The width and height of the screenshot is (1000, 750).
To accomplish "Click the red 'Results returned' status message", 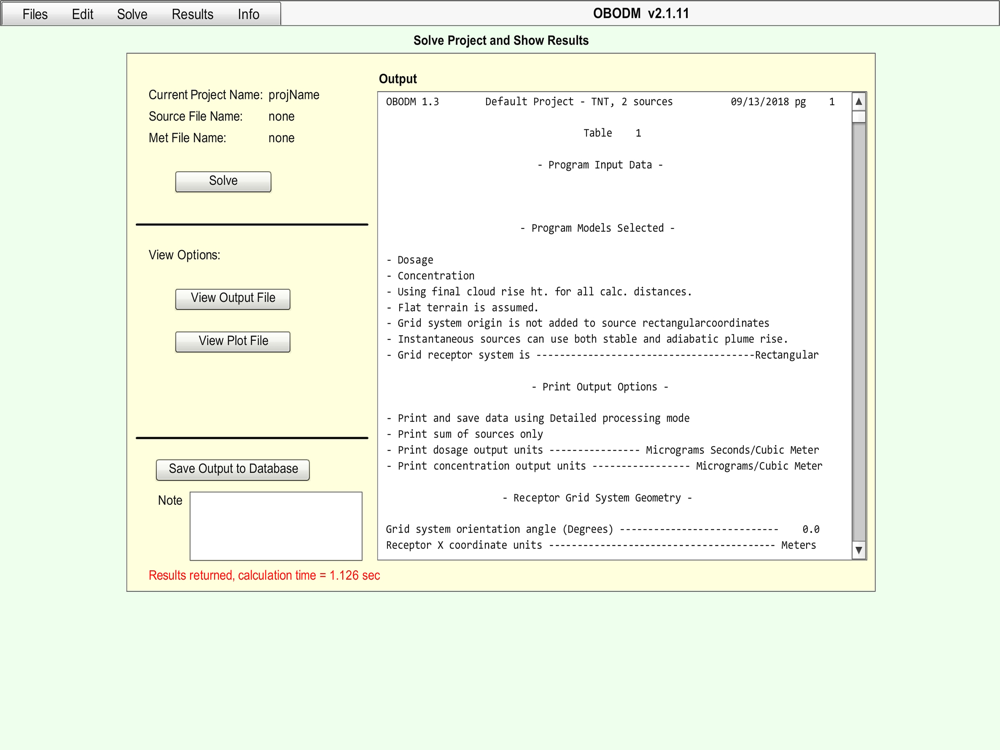I will click(x=264, y=576).
